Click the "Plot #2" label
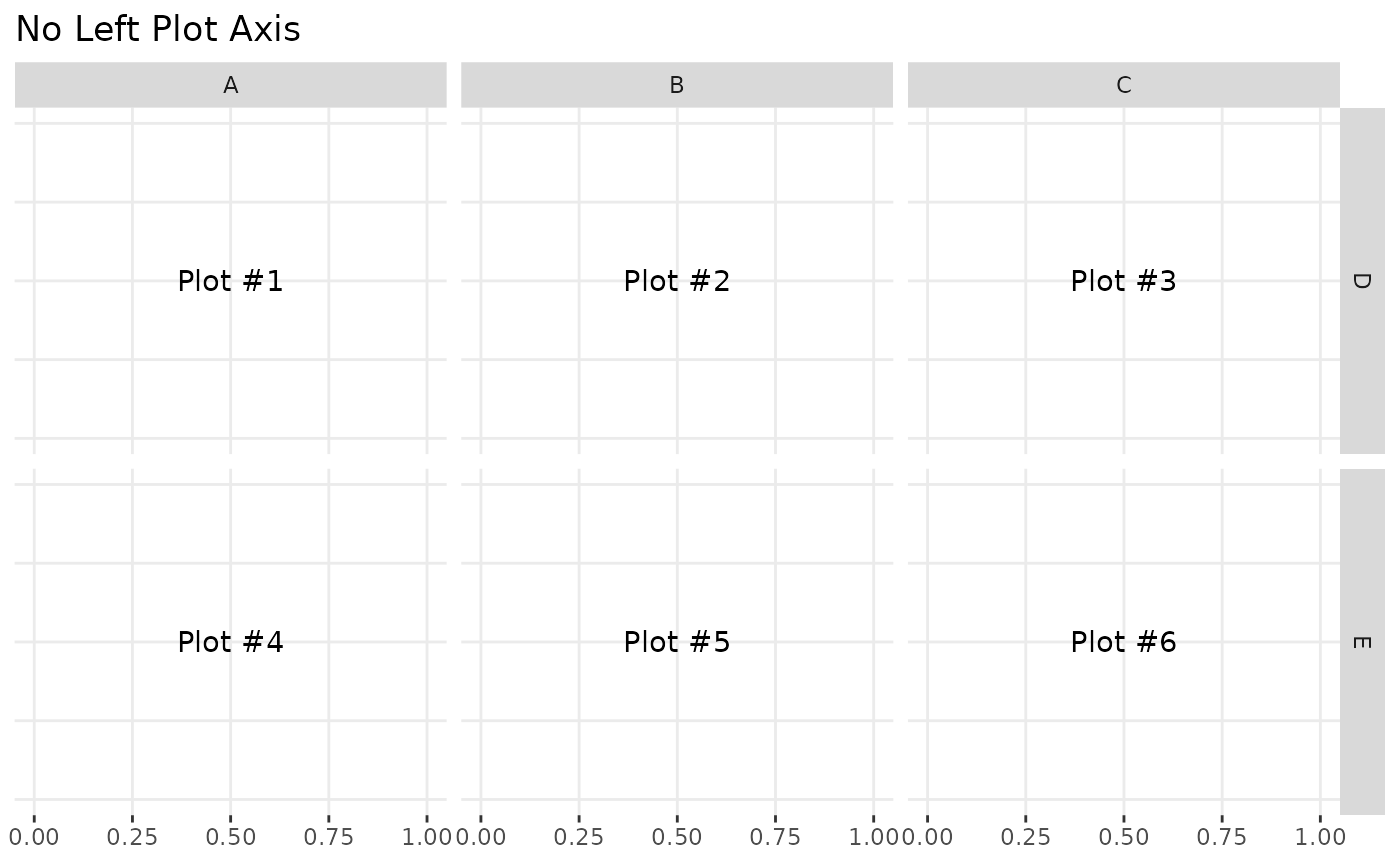This screenshot has width=1400, height=865. coord(676,281)
